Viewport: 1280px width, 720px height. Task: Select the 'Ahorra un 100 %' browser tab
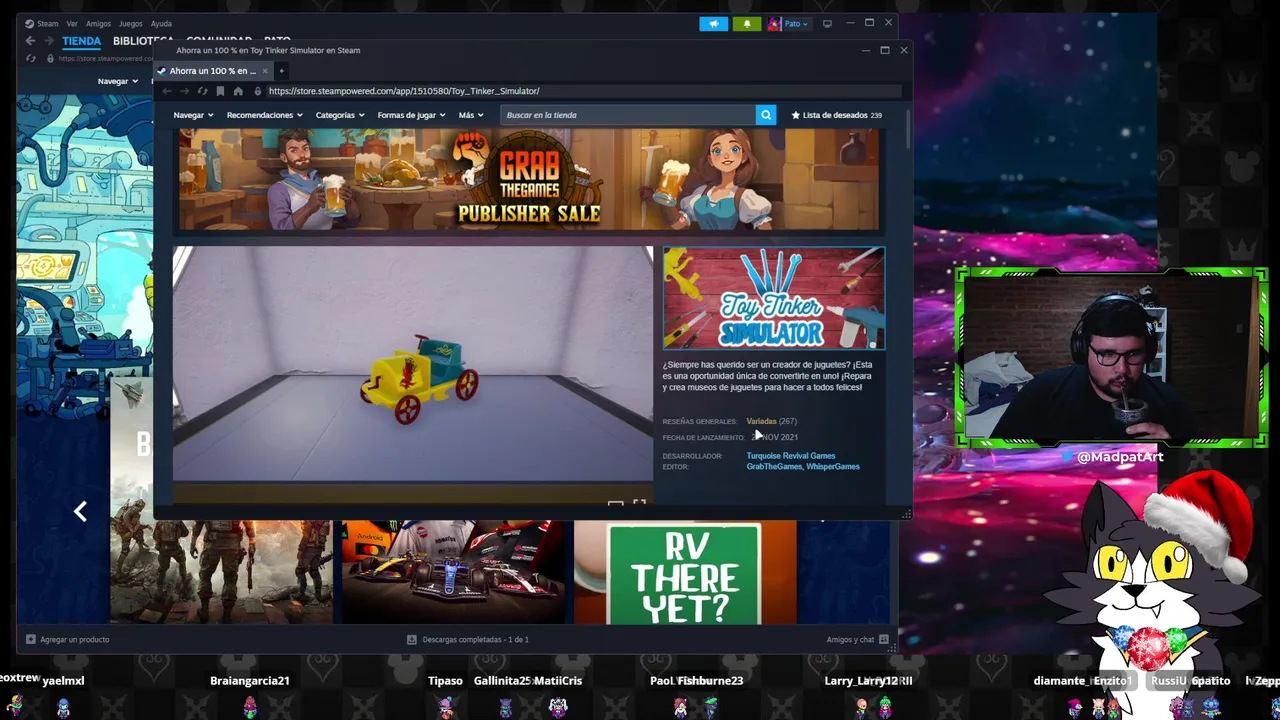tap(212, 71)
